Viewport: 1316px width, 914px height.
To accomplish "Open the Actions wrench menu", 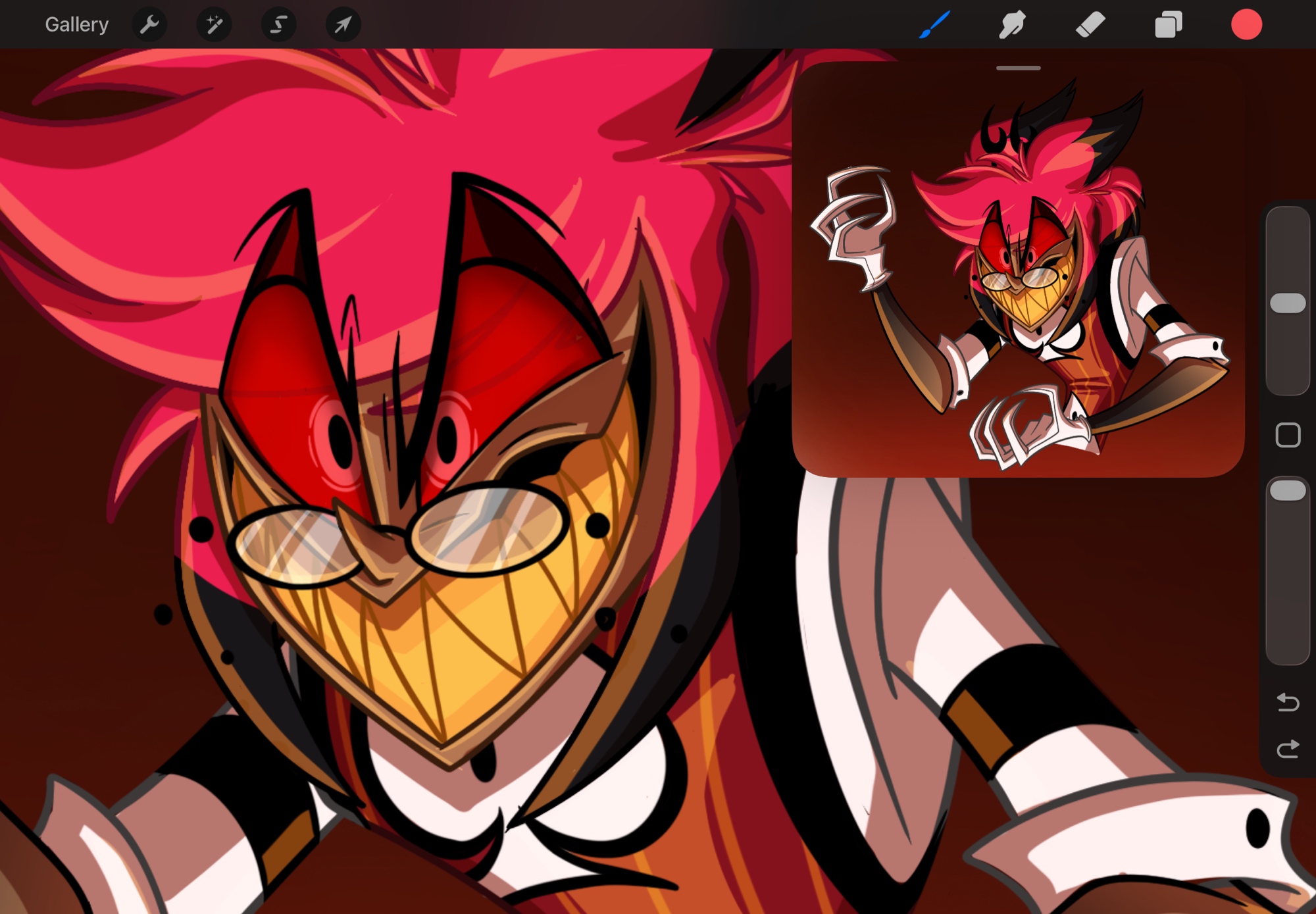I will (150, 25).
